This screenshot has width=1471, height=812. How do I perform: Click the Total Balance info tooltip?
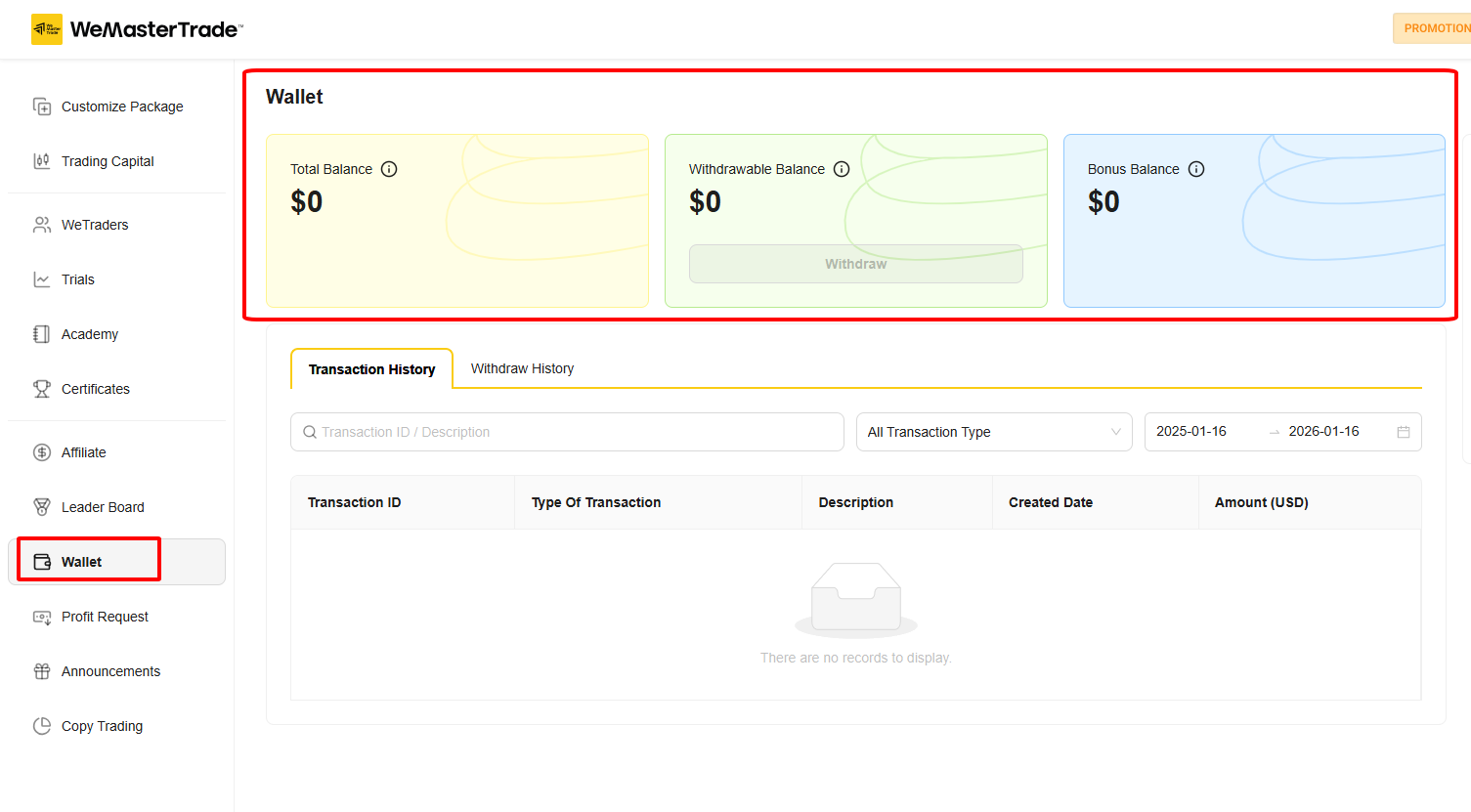(389, 168)
